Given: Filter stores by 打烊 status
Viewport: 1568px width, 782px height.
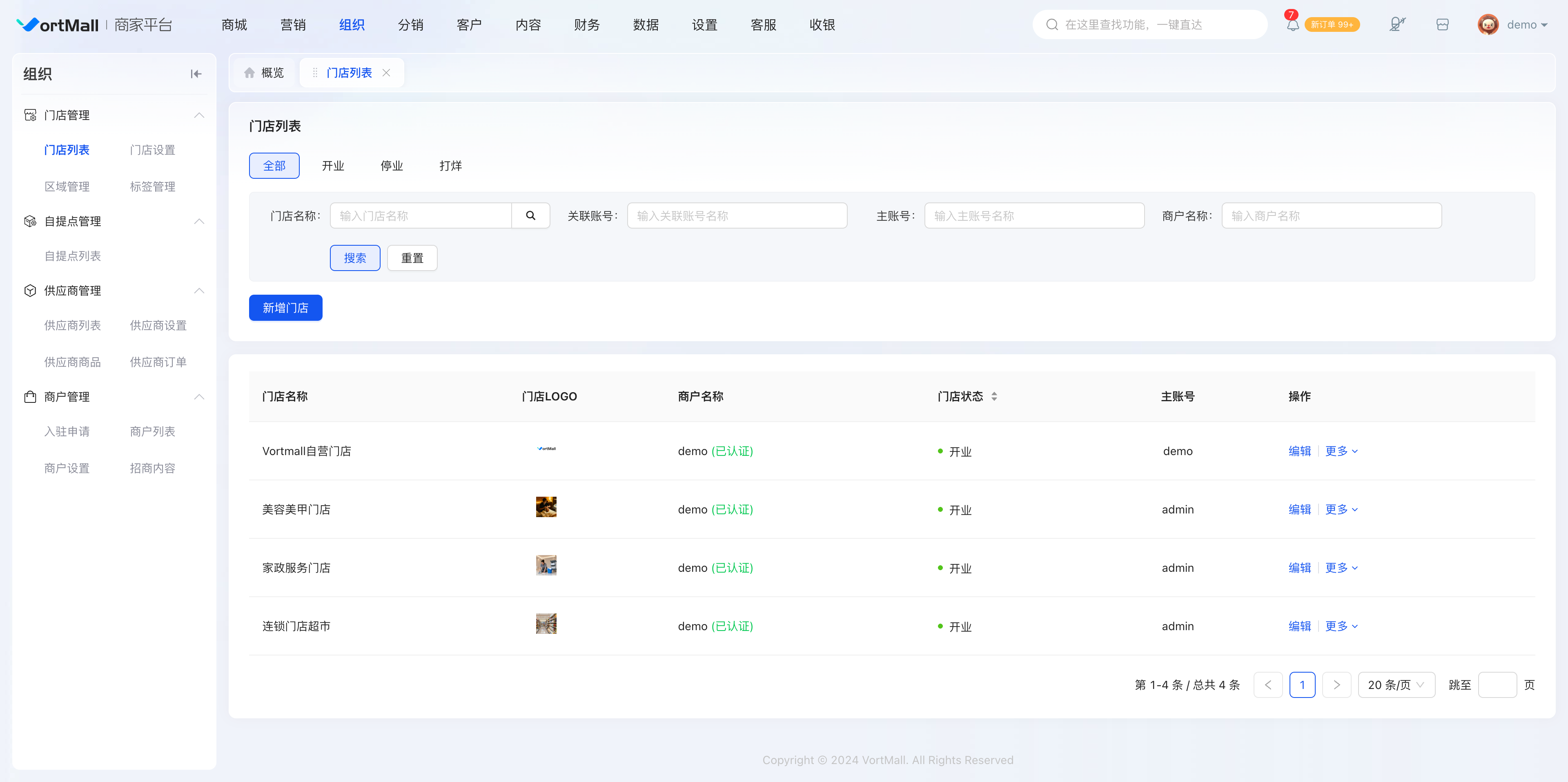Looking at the screenshot, I should 450,166.
